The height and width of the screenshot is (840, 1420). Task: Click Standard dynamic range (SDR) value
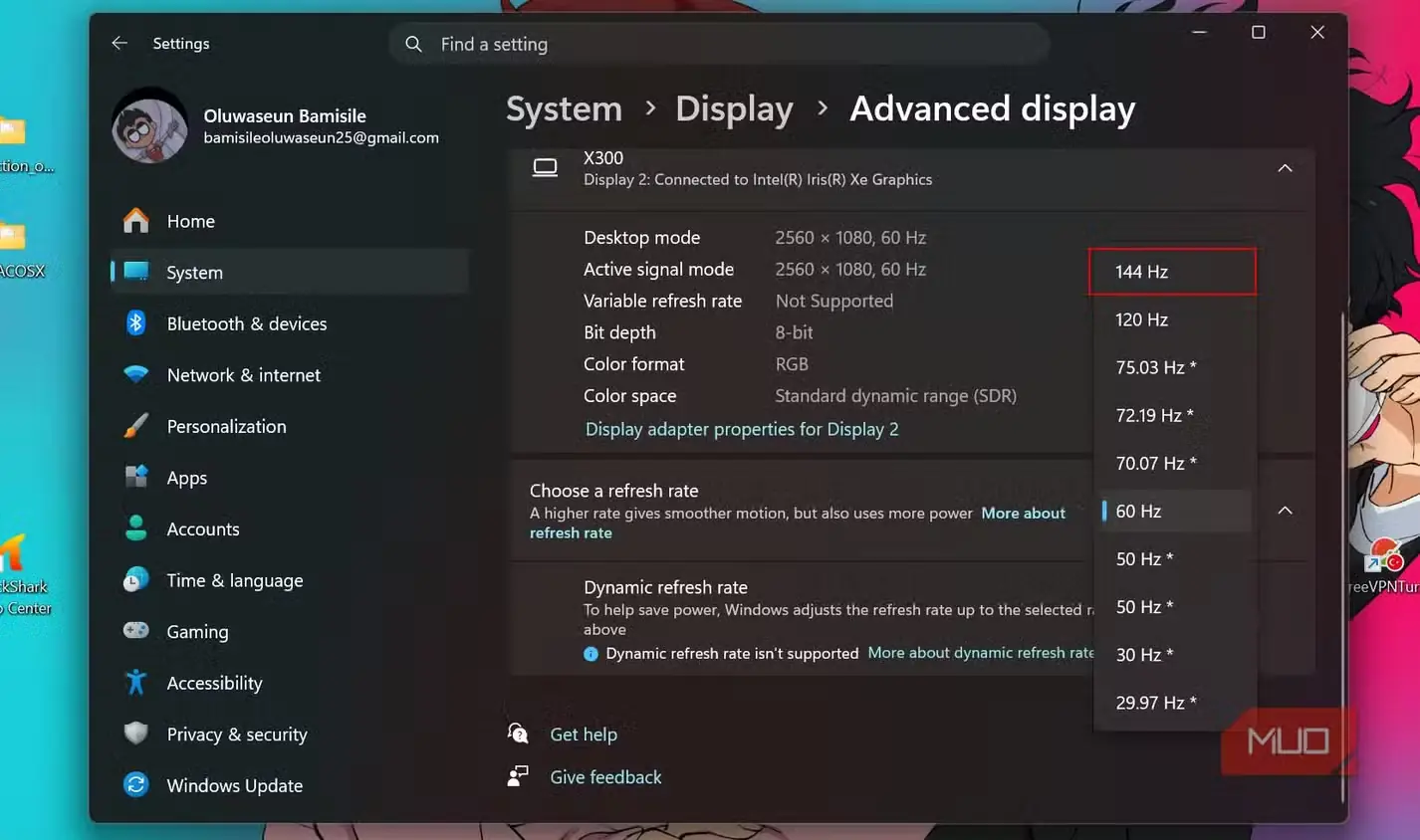(x=895, y=396)
